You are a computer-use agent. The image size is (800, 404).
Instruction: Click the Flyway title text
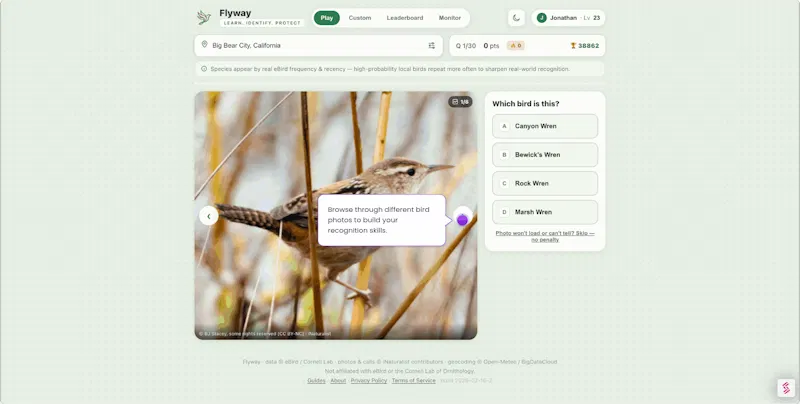(235, 13)
